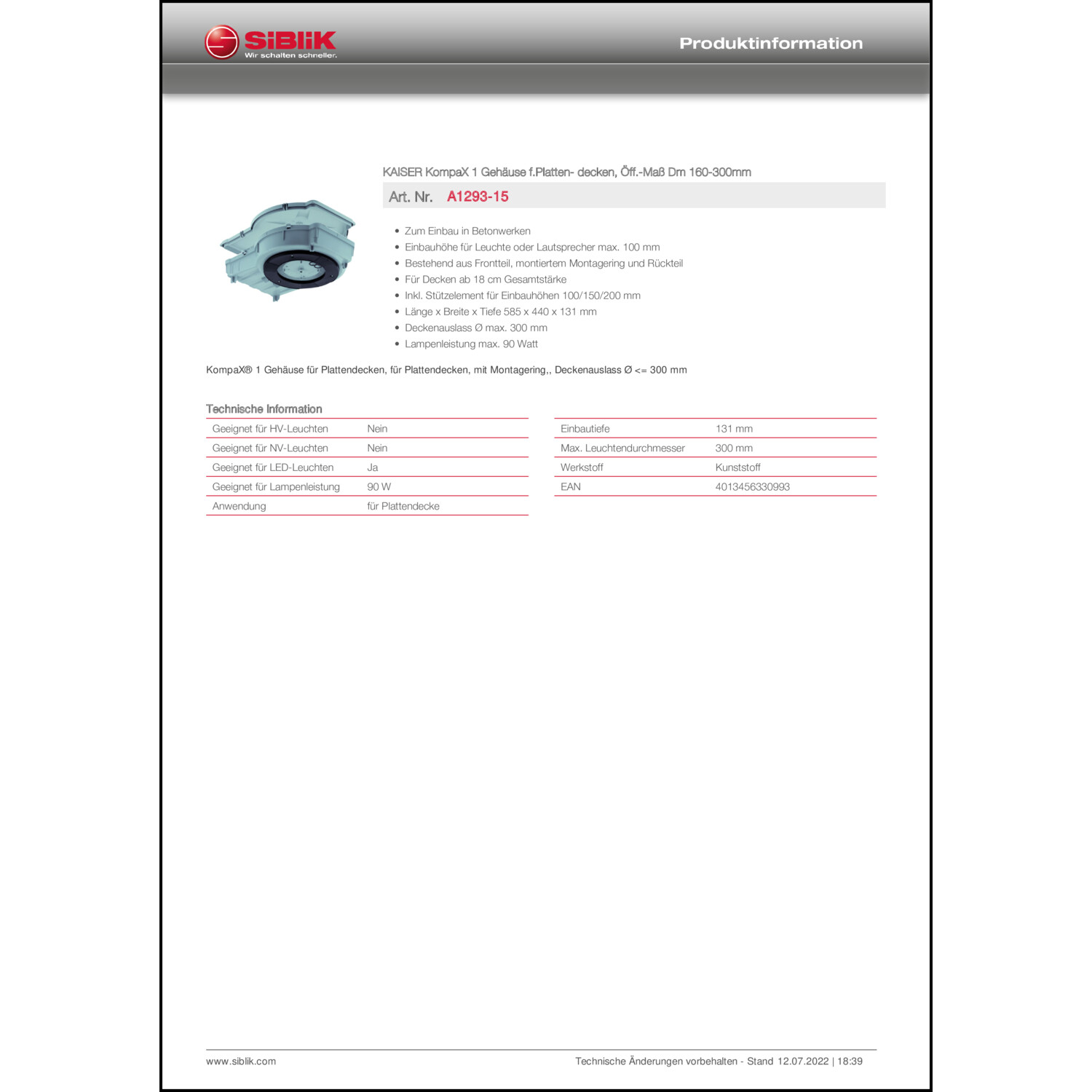Click the article number A1293-15
The image size is (1092, 1092).
(x=478, y=197)
